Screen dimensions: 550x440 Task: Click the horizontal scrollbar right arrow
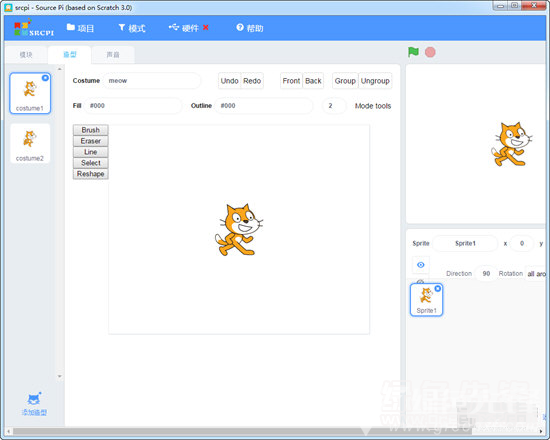point(542,431)
